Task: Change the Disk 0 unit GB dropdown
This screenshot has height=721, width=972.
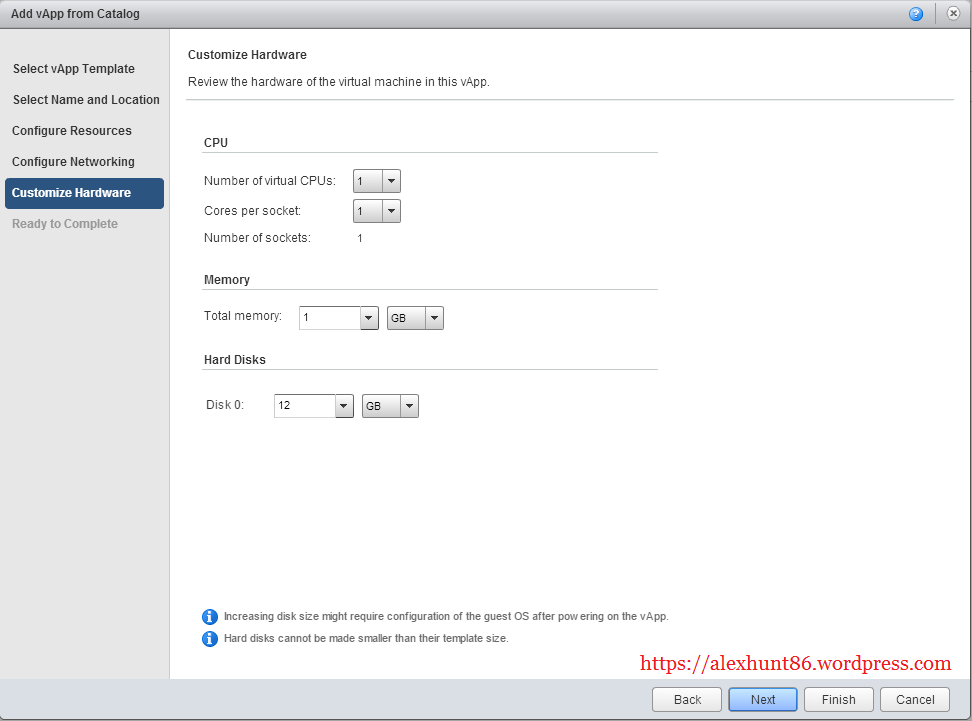Action: click(x=391, y=406)
